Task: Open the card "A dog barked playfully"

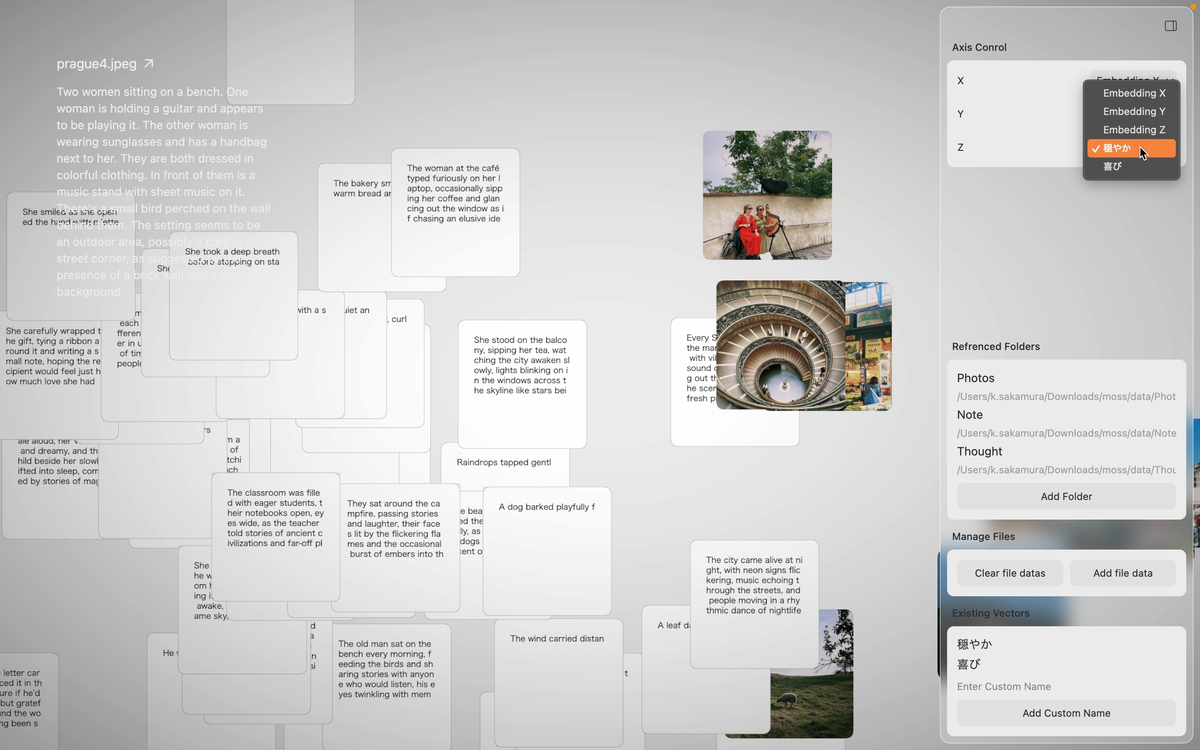Action: click(547, 551)
